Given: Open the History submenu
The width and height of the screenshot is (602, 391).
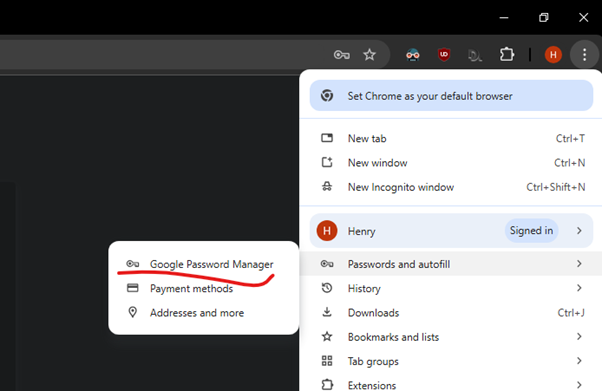Looking at the screenshot, I should click(451, 288).
